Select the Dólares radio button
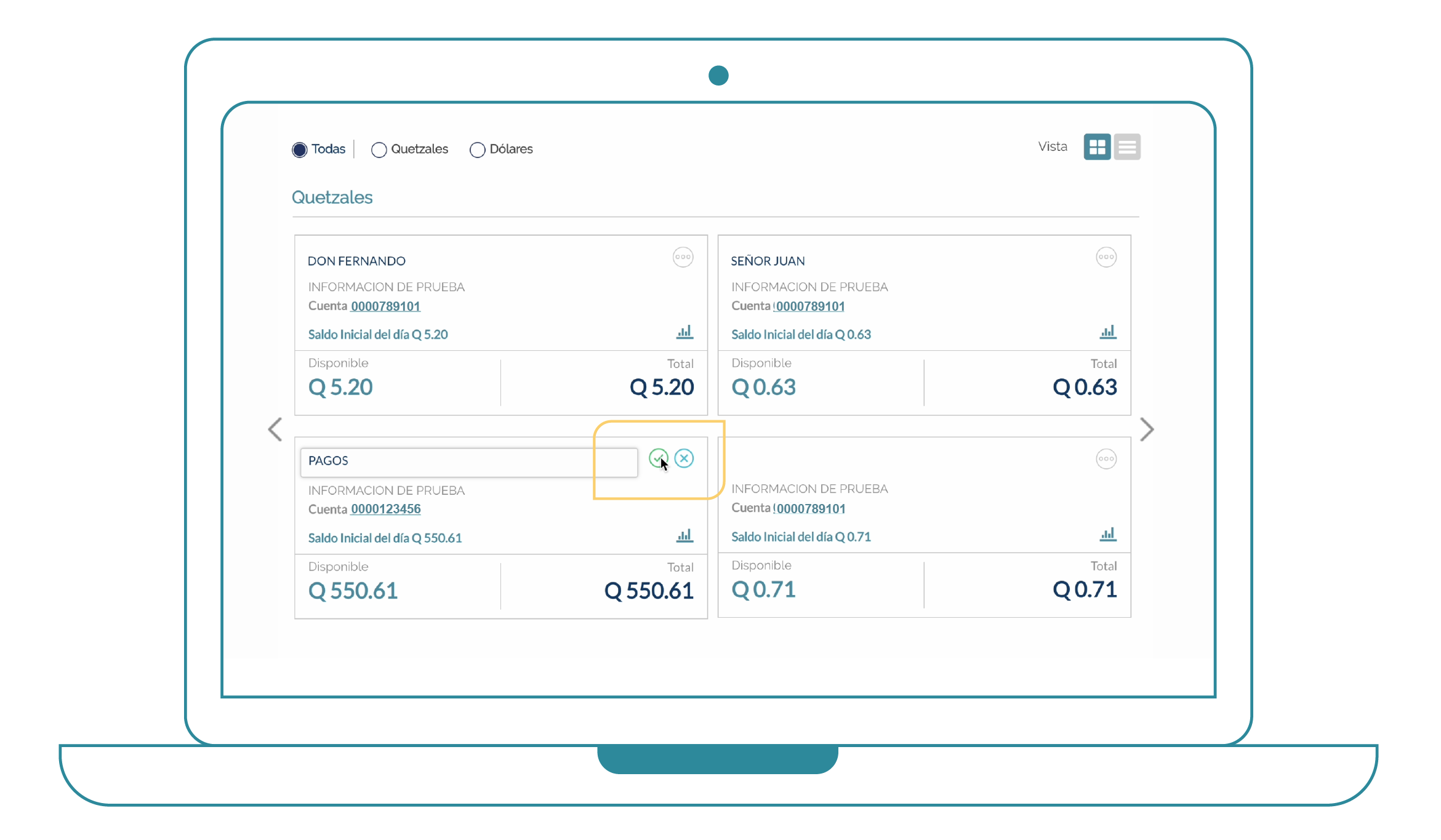 click(x=477, y=150)
